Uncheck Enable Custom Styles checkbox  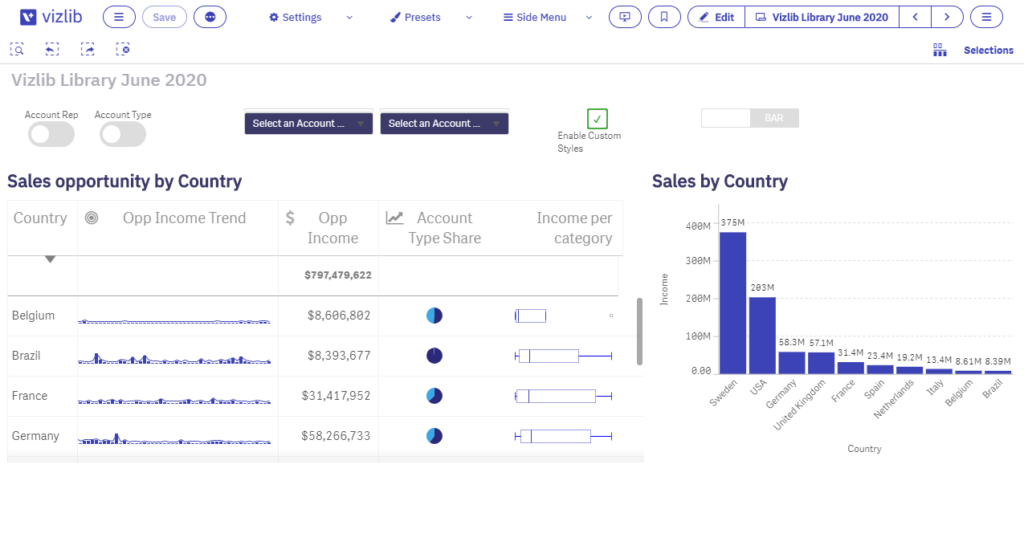click(597, 119)
